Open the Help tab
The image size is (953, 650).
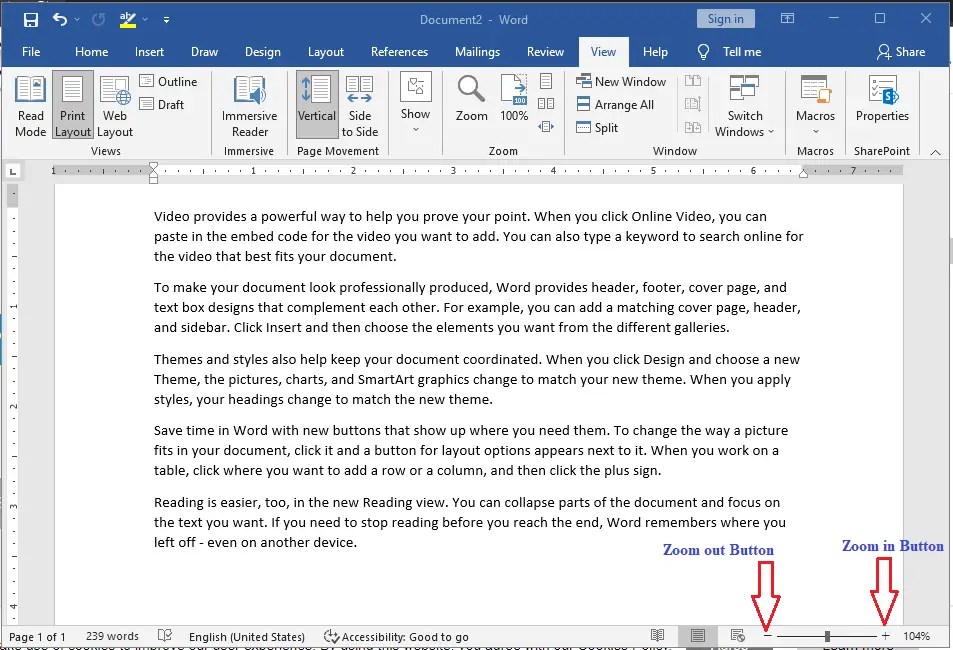(655, 52)
